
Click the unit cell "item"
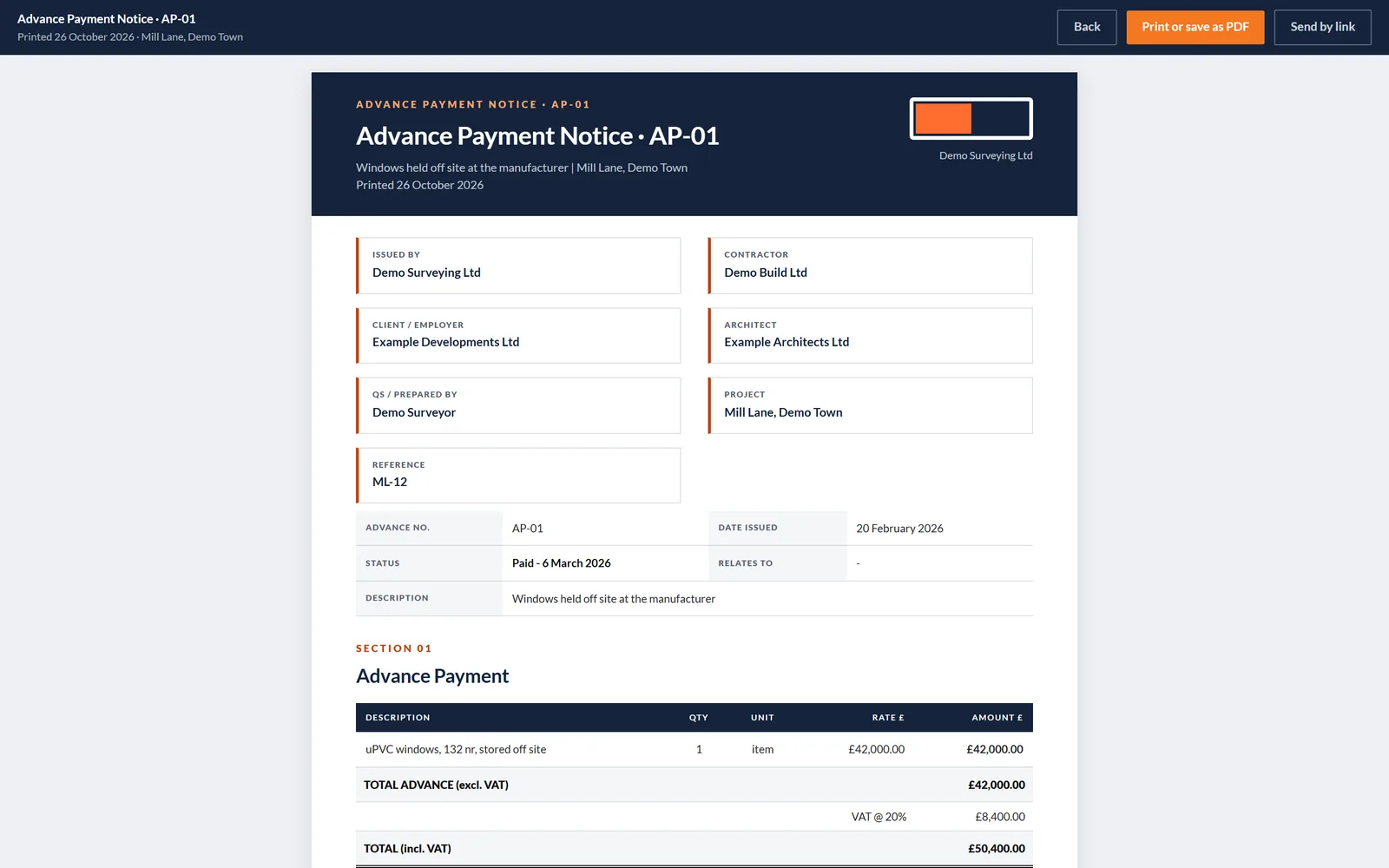[x=762, y=749]
